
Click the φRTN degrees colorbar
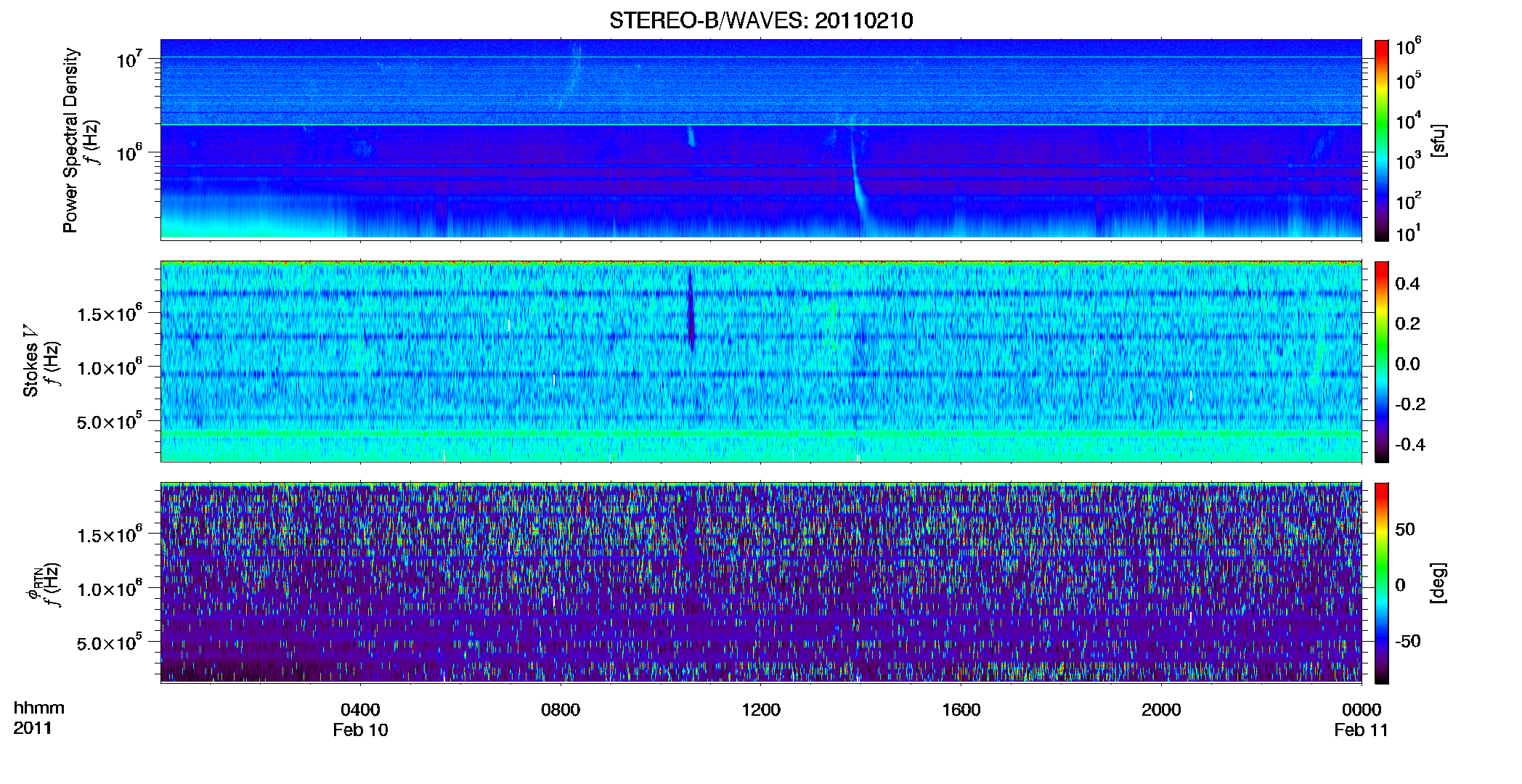pyautogui.click(x=1382, y=583)
